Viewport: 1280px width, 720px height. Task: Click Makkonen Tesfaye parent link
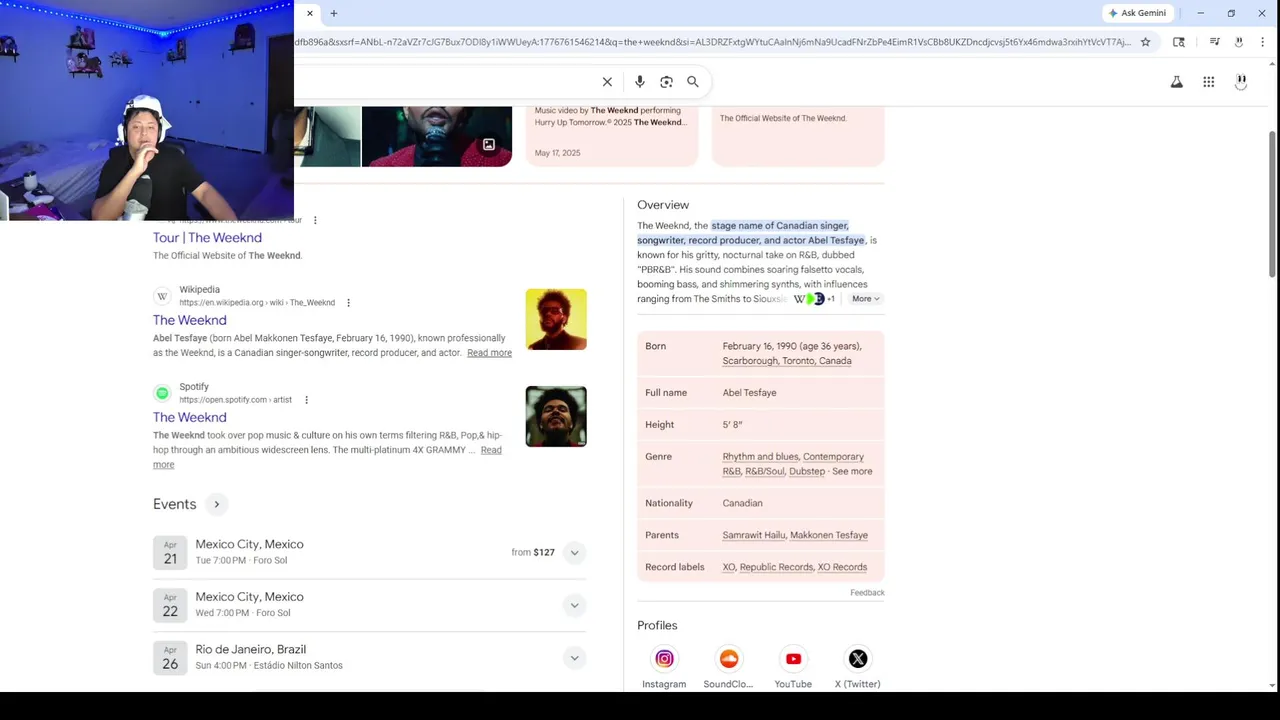point(829,535)
